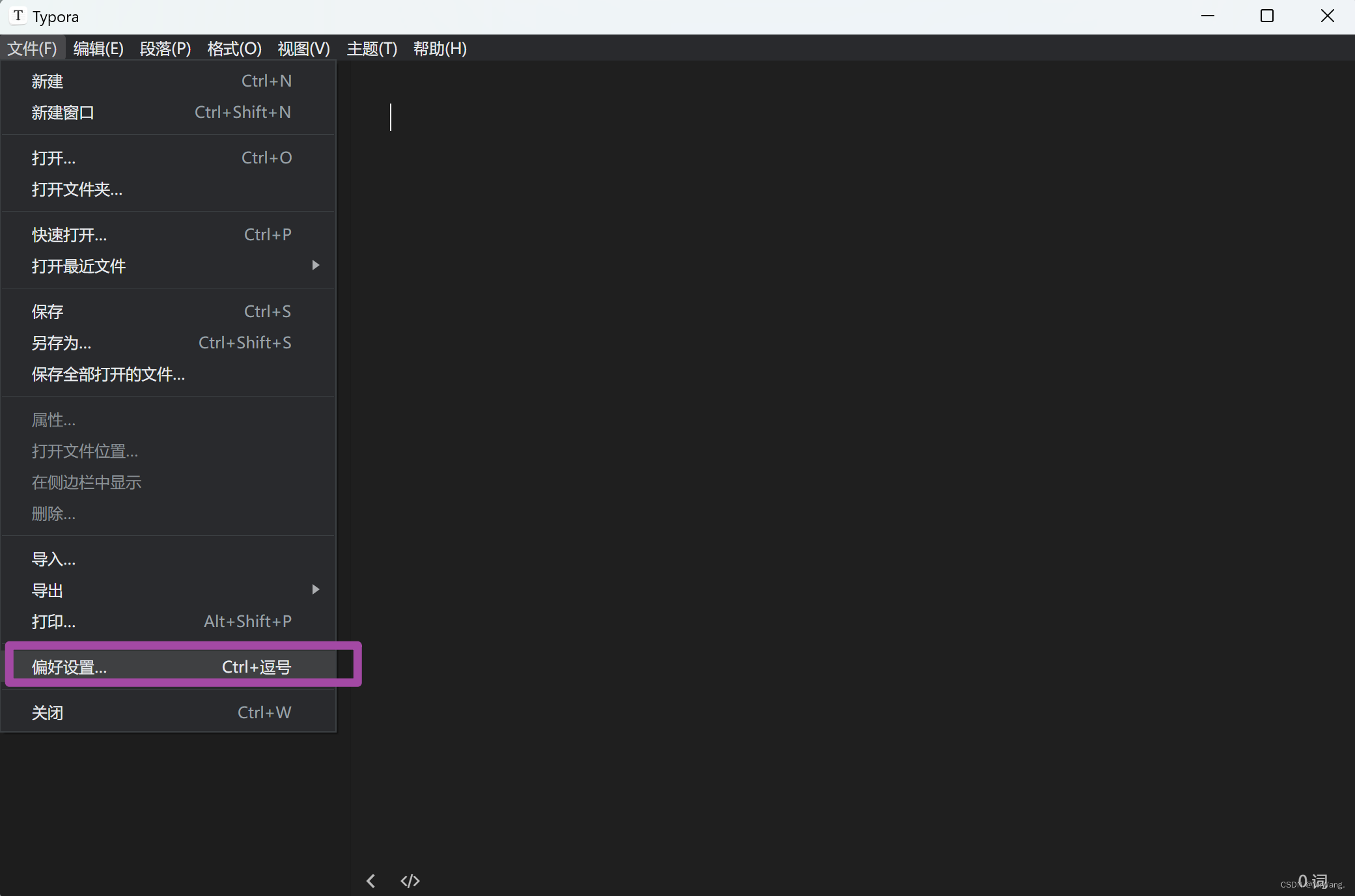Open the 格式(O) menu
Viewport: 1355px width, 896px height.
coord(234,49)
